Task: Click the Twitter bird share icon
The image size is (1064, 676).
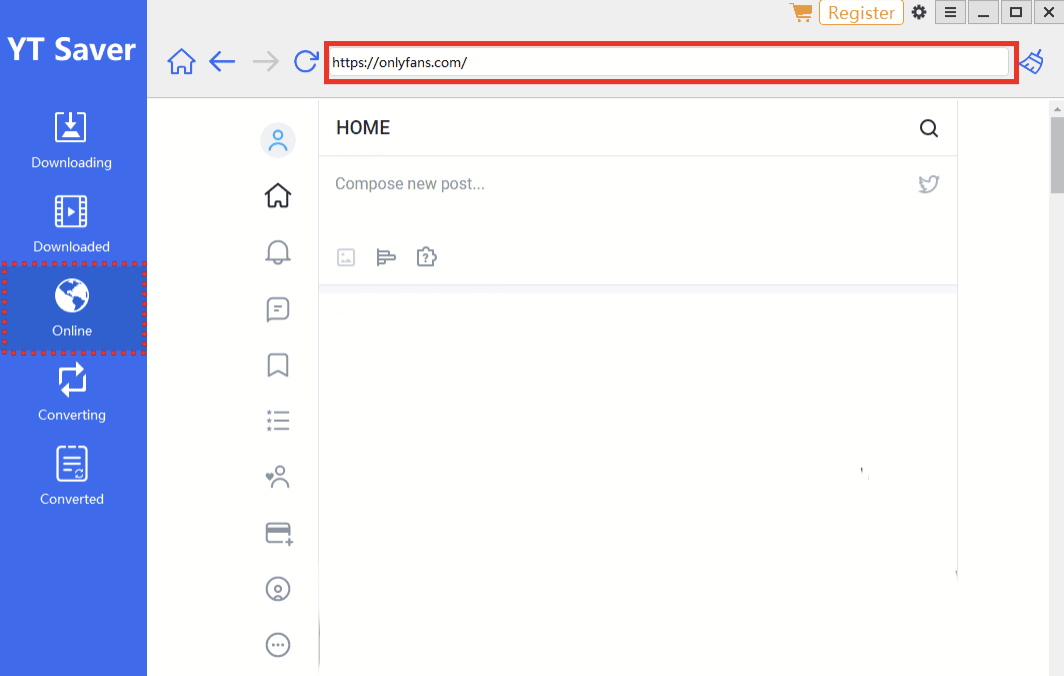Action: point(929,184)
